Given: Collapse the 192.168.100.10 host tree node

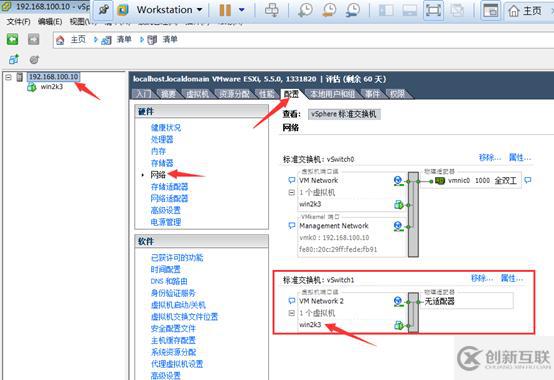Looking at the screenshot, I should click(8, 77).
